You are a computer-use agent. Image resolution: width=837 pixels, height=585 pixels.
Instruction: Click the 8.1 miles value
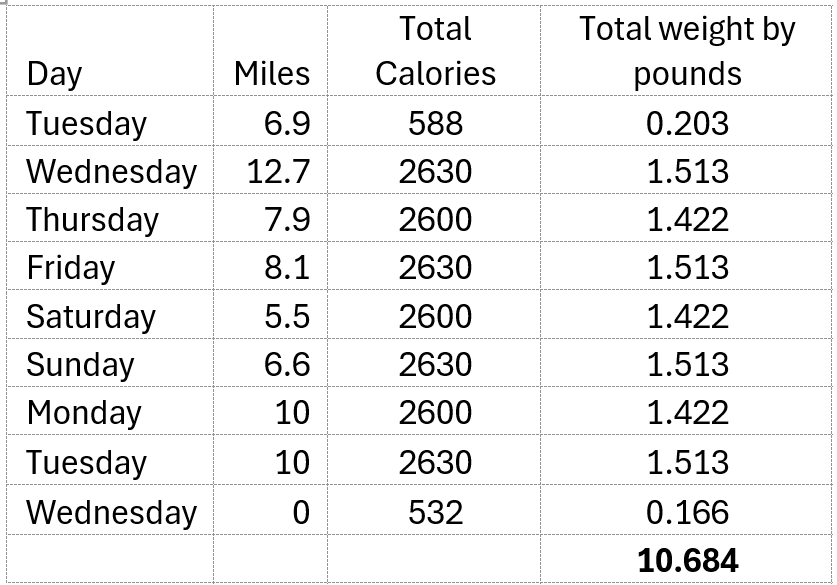[x=287, y=268]
